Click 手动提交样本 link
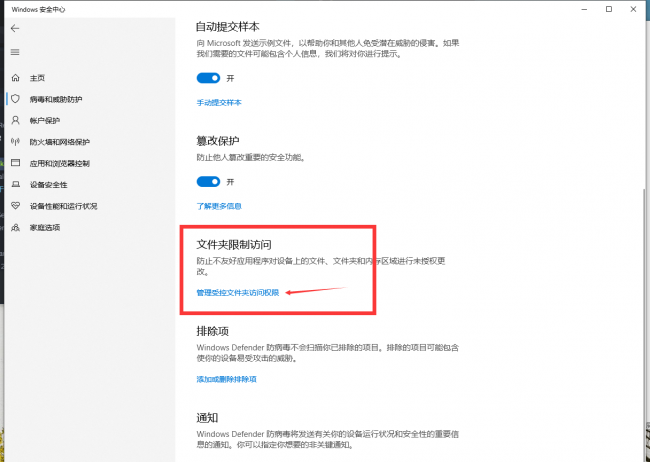Viewport: 650px width, 462px height. pos(219,102)
